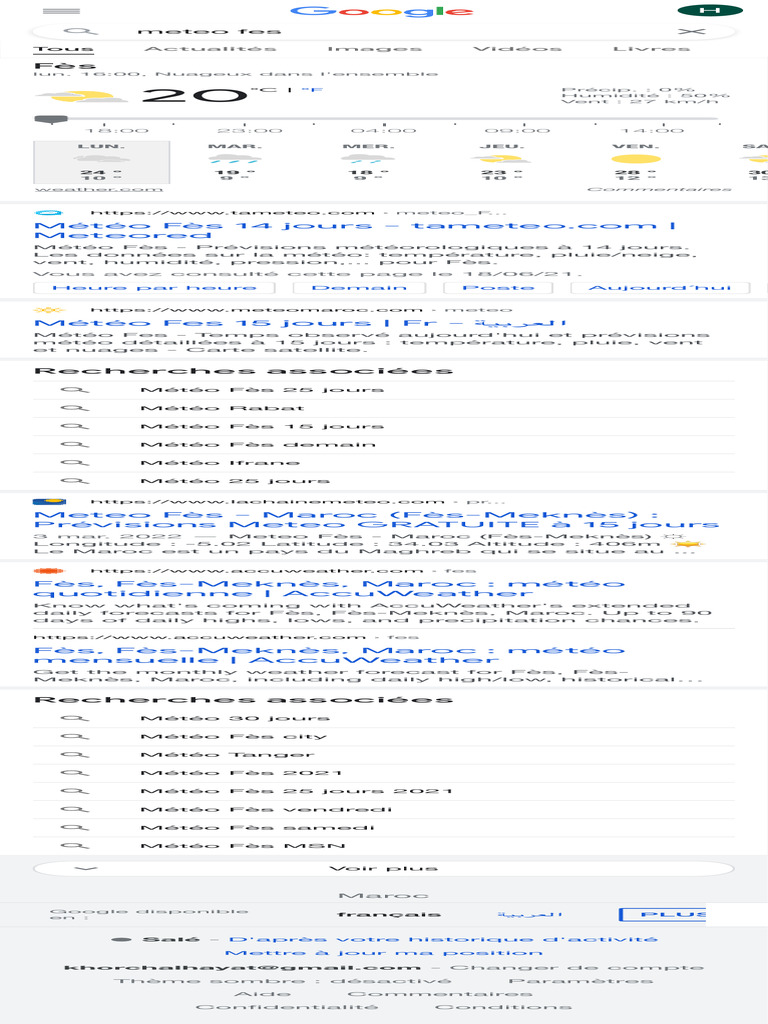Jump to 09:00 on the weather timeline

tap(517, 131)
